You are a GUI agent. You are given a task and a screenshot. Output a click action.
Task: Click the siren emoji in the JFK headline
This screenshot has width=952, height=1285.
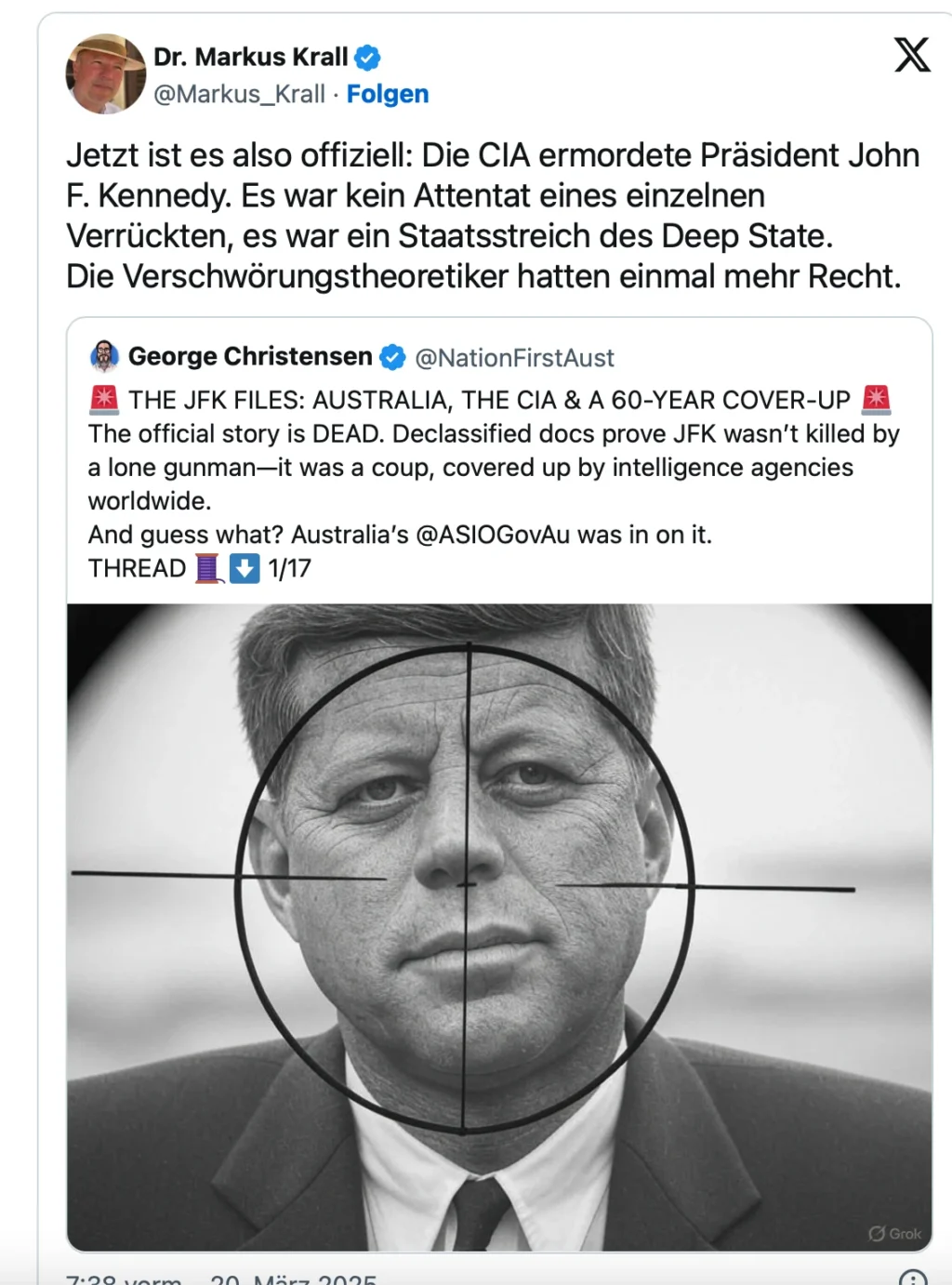click(x=104, y=400)
